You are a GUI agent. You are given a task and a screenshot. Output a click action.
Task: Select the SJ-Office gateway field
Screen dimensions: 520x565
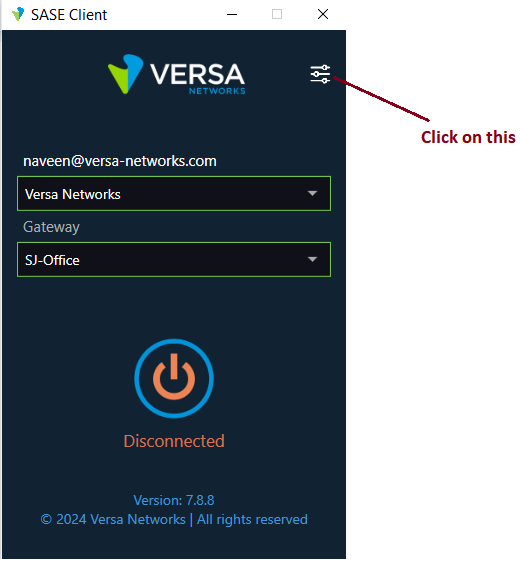pyautogui.click(x=174, y=259)
